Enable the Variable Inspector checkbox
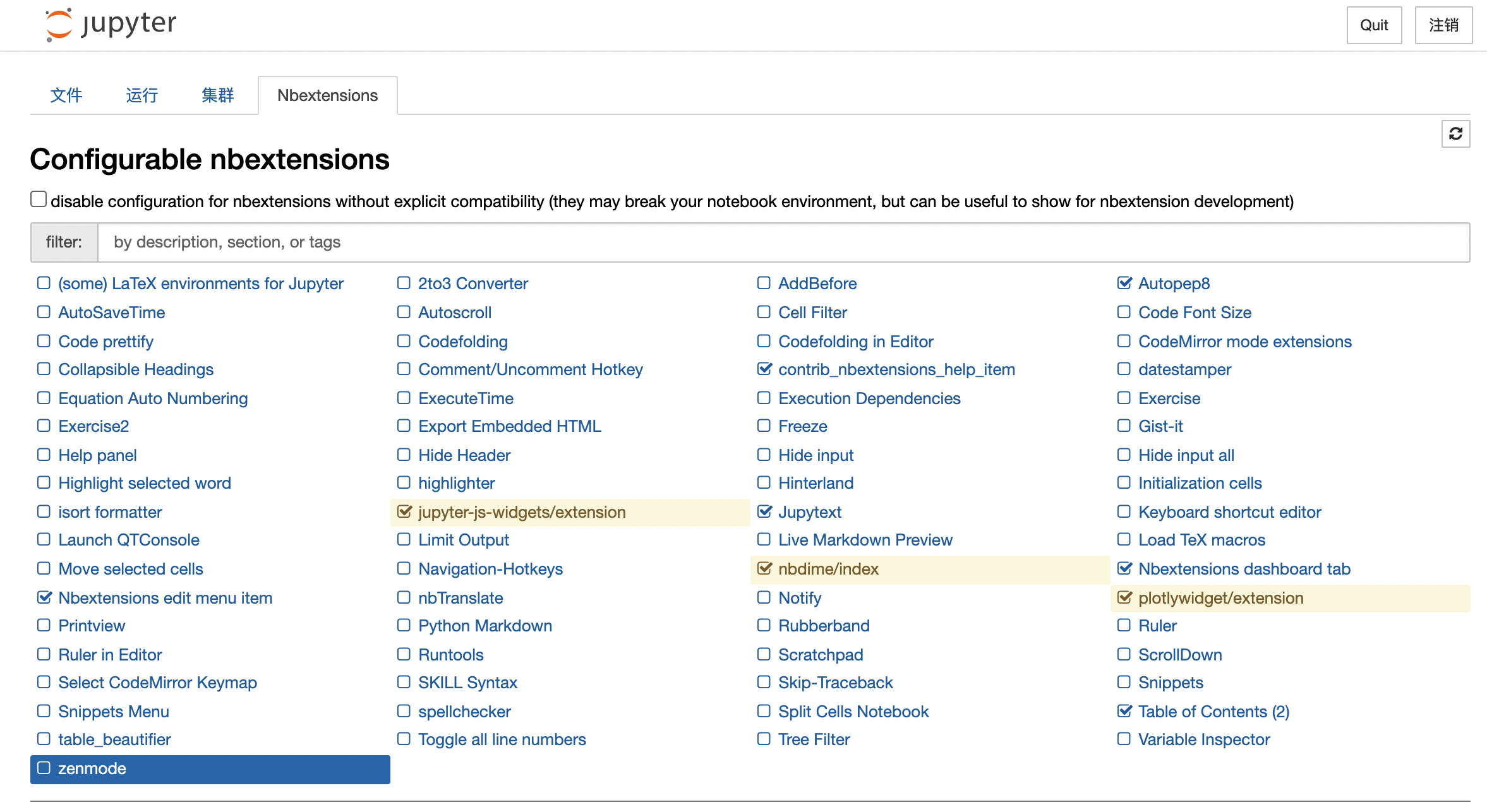The height and width of the screenshot is (812, 1487). [x=1124, y=739]
